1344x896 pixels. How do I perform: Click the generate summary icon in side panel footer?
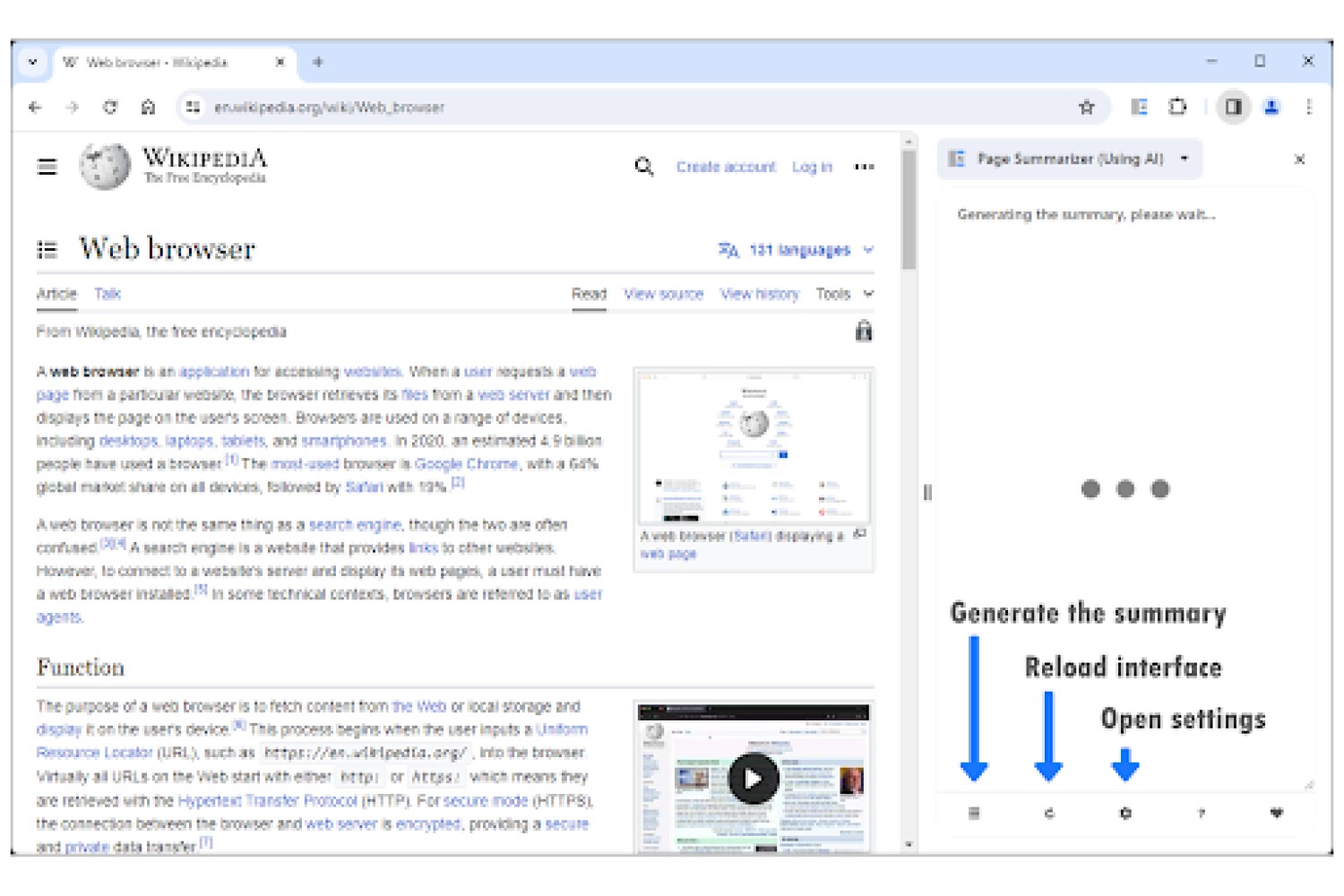coord(974,813)
